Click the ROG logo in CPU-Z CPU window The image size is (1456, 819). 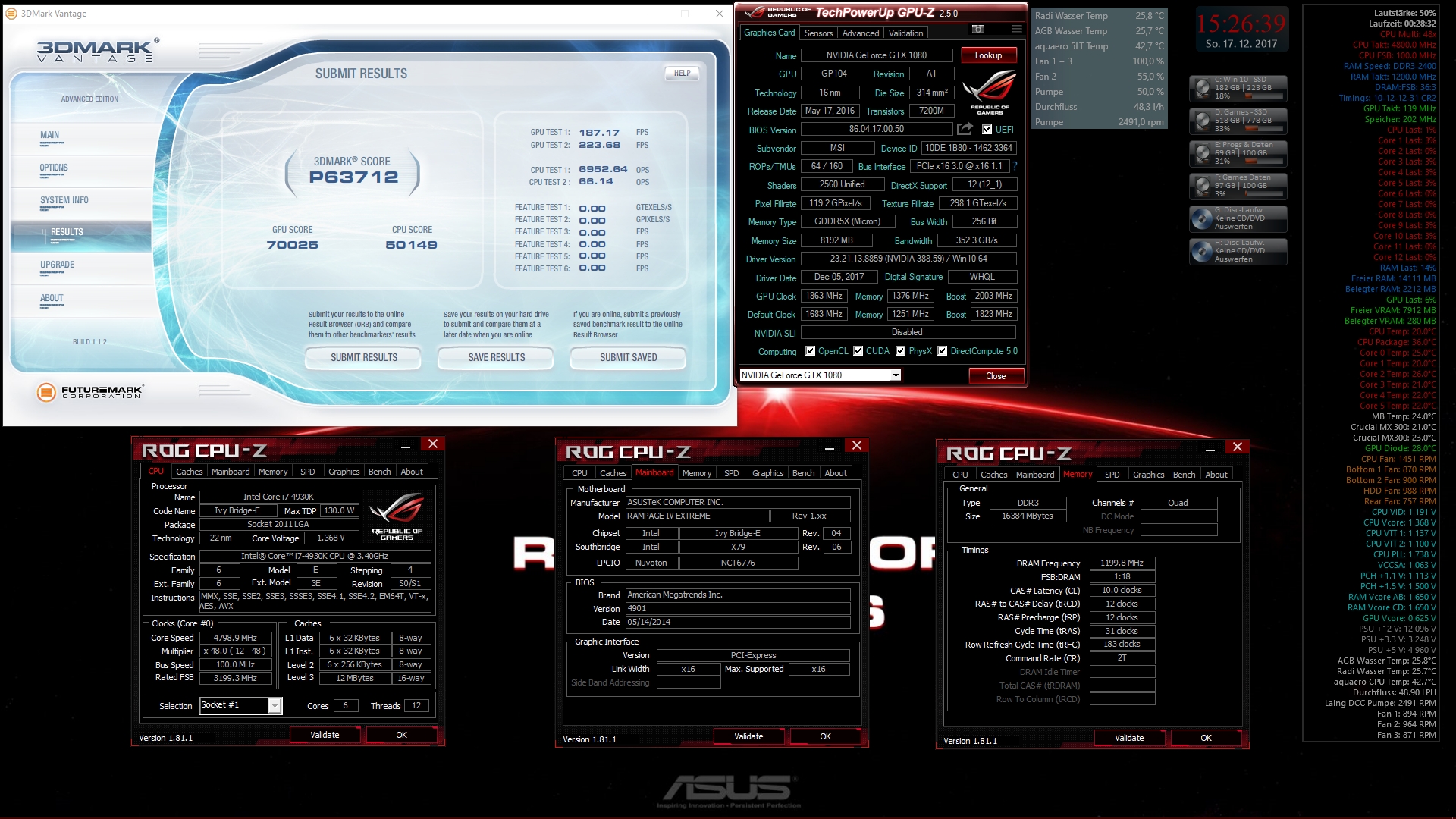pos(397,516)
